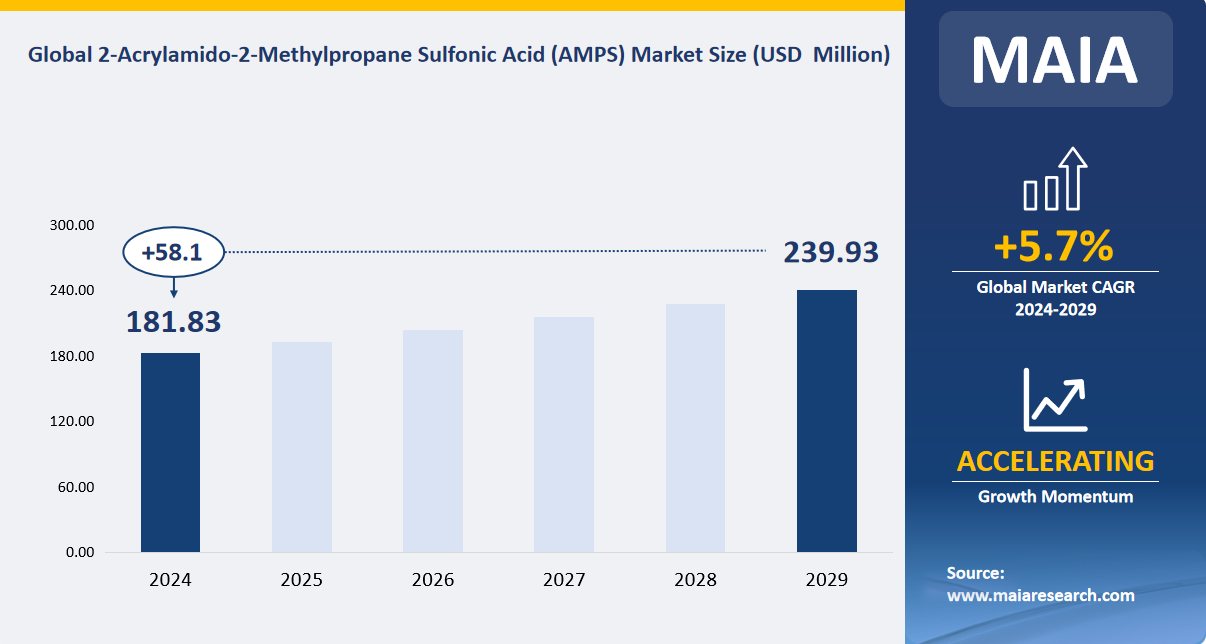Click the chart title text
This screenshot has width=1206, height=644.
point(459,55)
